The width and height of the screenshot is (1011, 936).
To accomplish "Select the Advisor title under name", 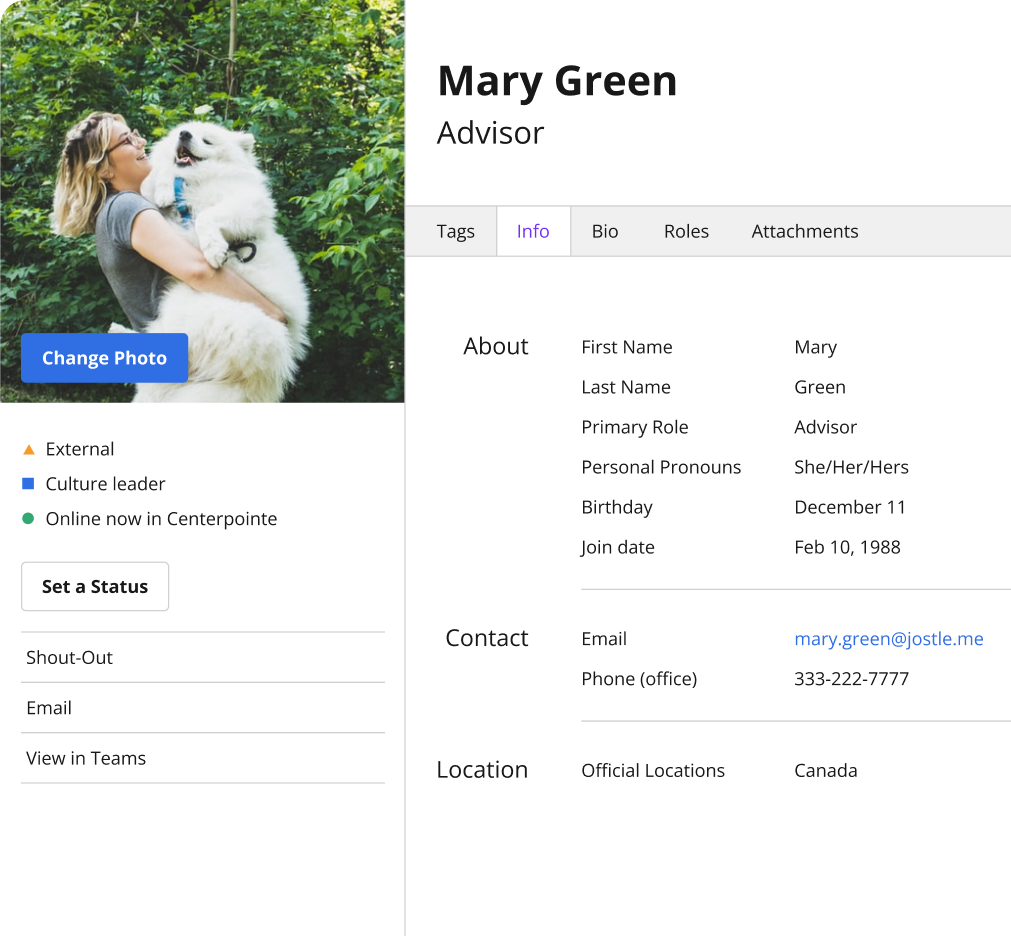I will coord(490,133).
